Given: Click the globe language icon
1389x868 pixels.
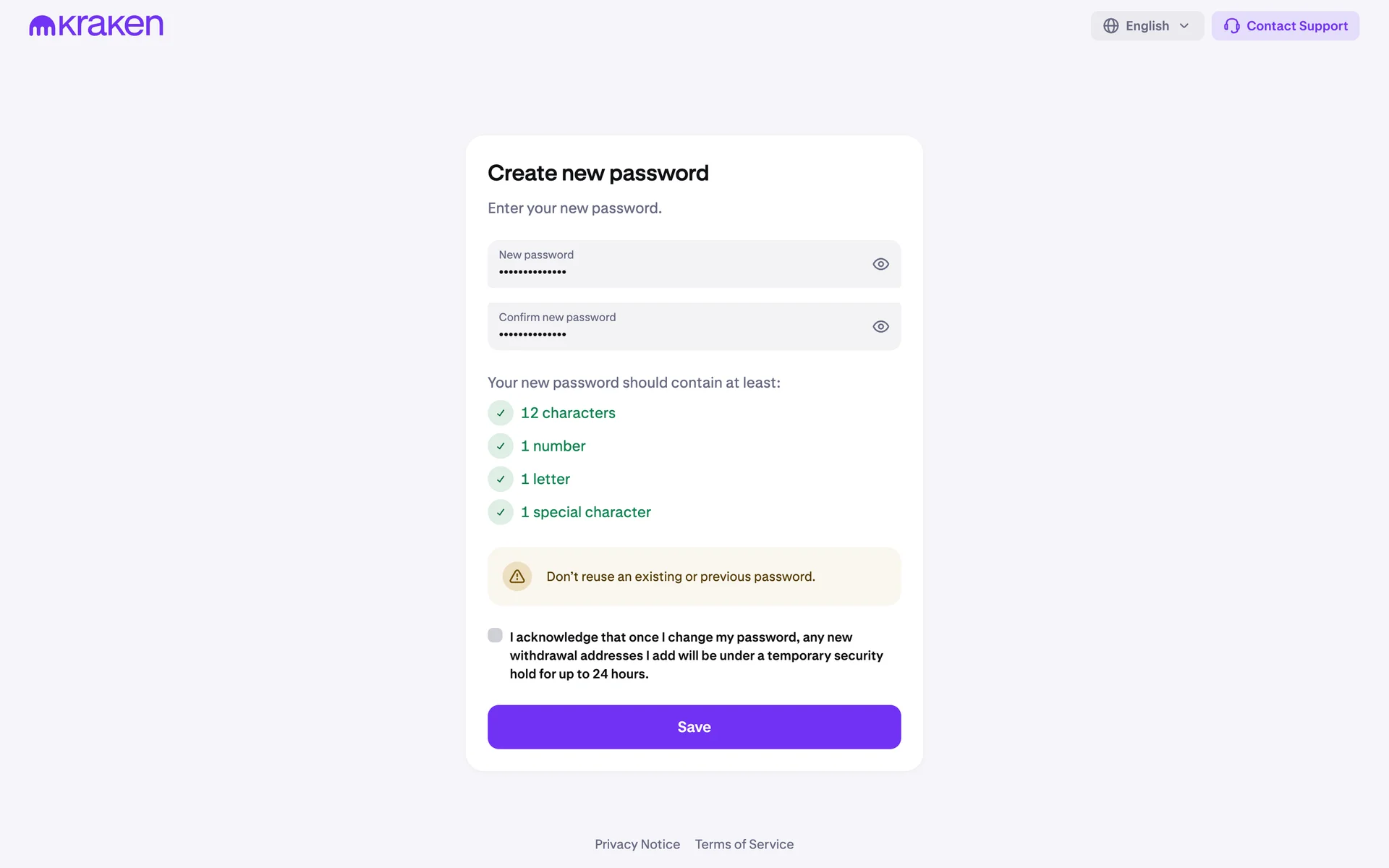Looking at the screenshot, I should (x=1110, y=26).
